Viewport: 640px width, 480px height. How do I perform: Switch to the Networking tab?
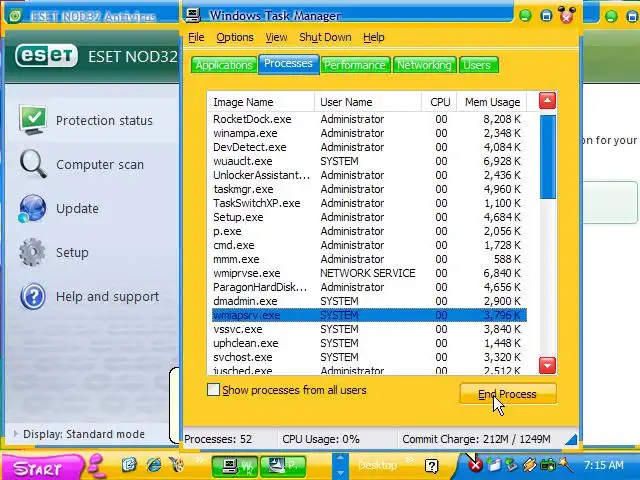coord(424,65)
